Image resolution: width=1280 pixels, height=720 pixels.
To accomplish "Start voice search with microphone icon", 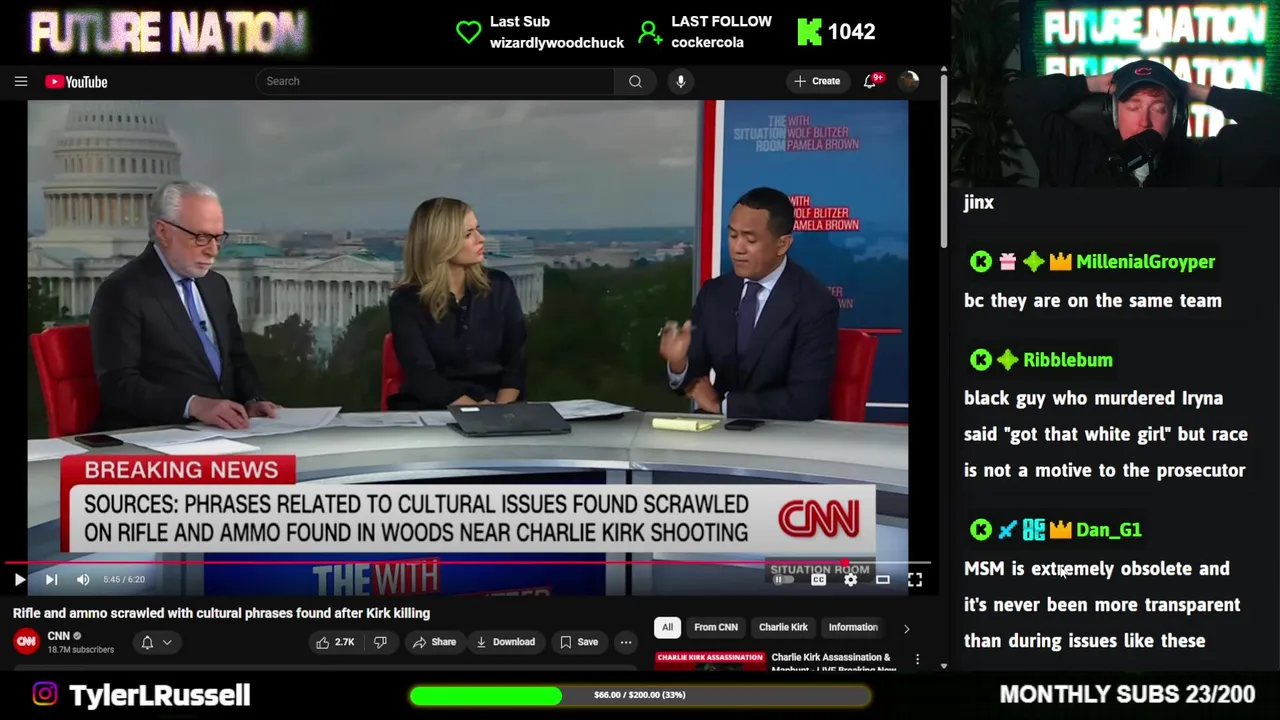I will 681,81.
